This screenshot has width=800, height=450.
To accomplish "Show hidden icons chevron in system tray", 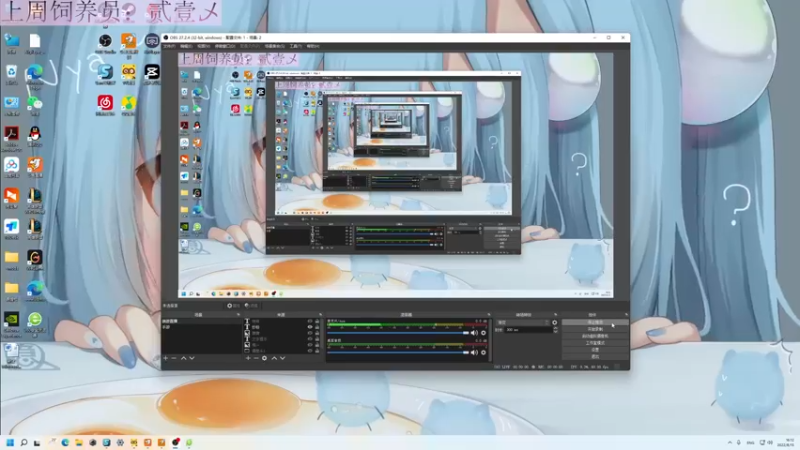I will [730, 443].
